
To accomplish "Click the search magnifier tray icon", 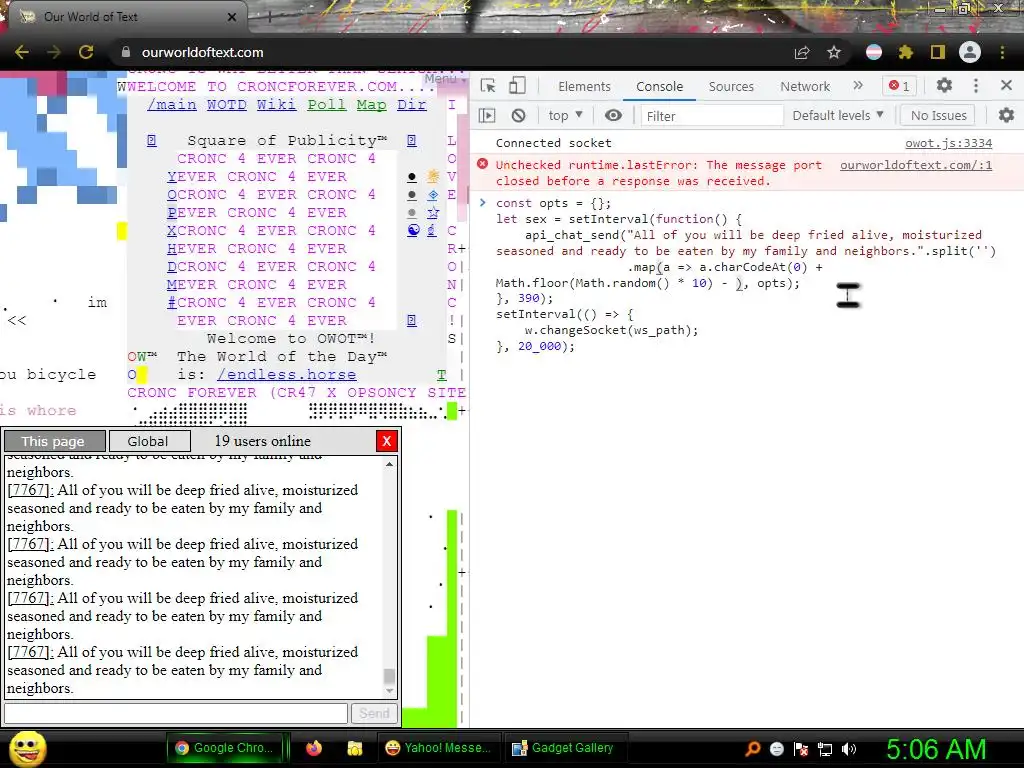I will (753, 748).
